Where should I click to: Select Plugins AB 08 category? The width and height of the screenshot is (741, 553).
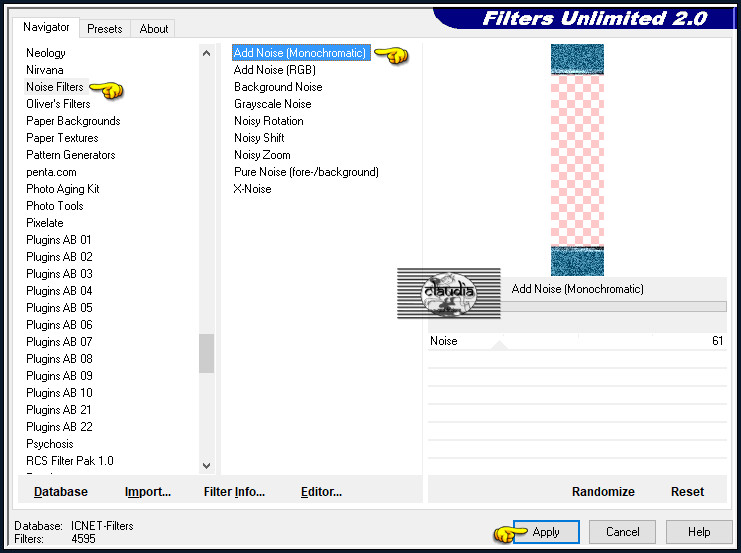tap(59, 359)
